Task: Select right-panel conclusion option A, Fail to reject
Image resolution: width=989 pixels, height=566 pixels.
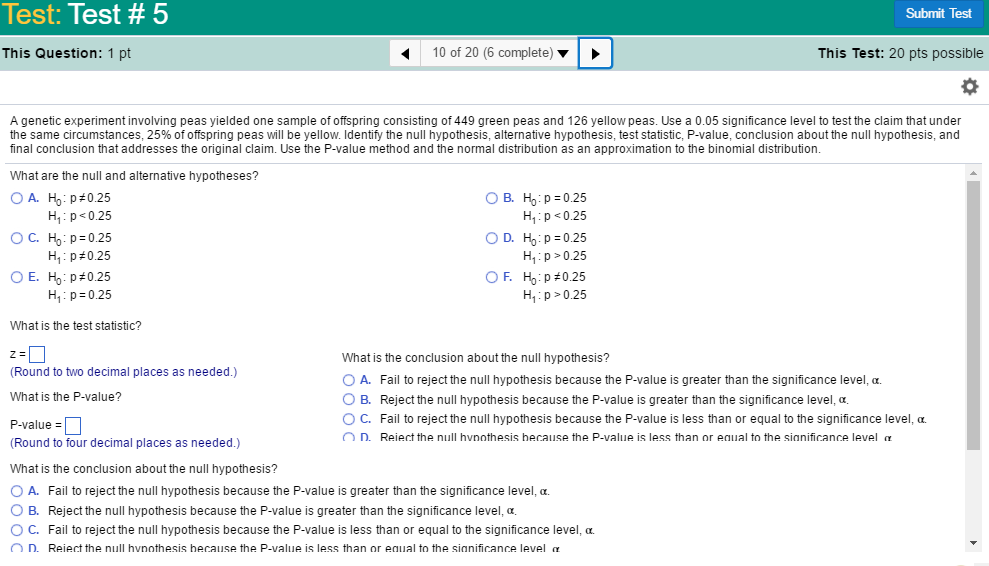Action: click(349, 380)
